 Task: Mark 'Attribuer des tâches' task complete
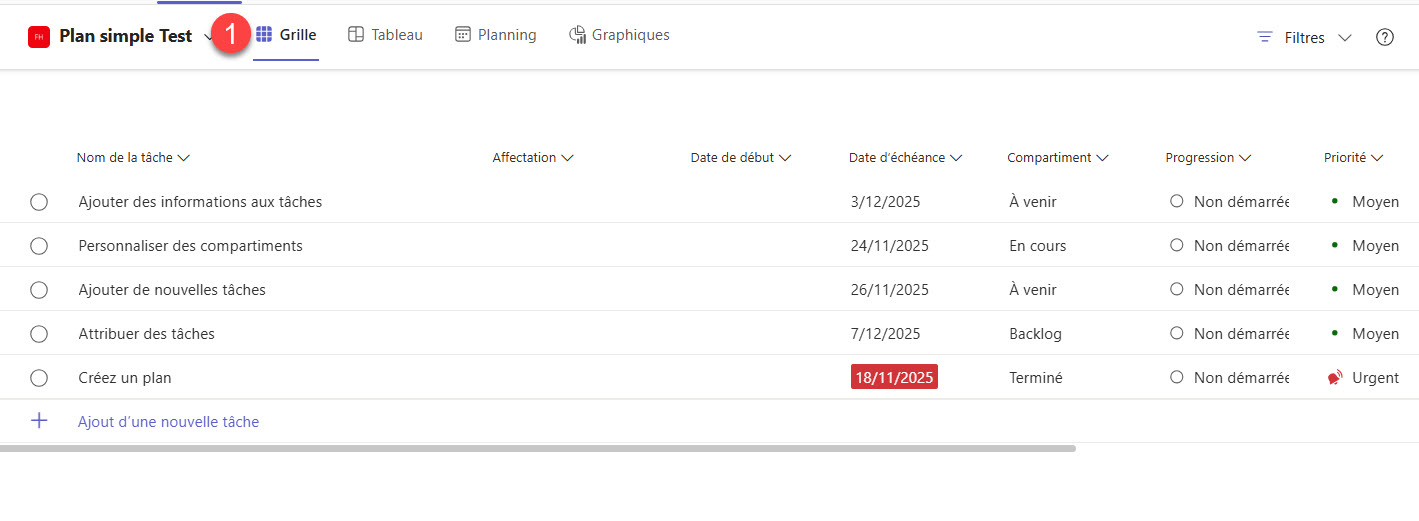39,334
